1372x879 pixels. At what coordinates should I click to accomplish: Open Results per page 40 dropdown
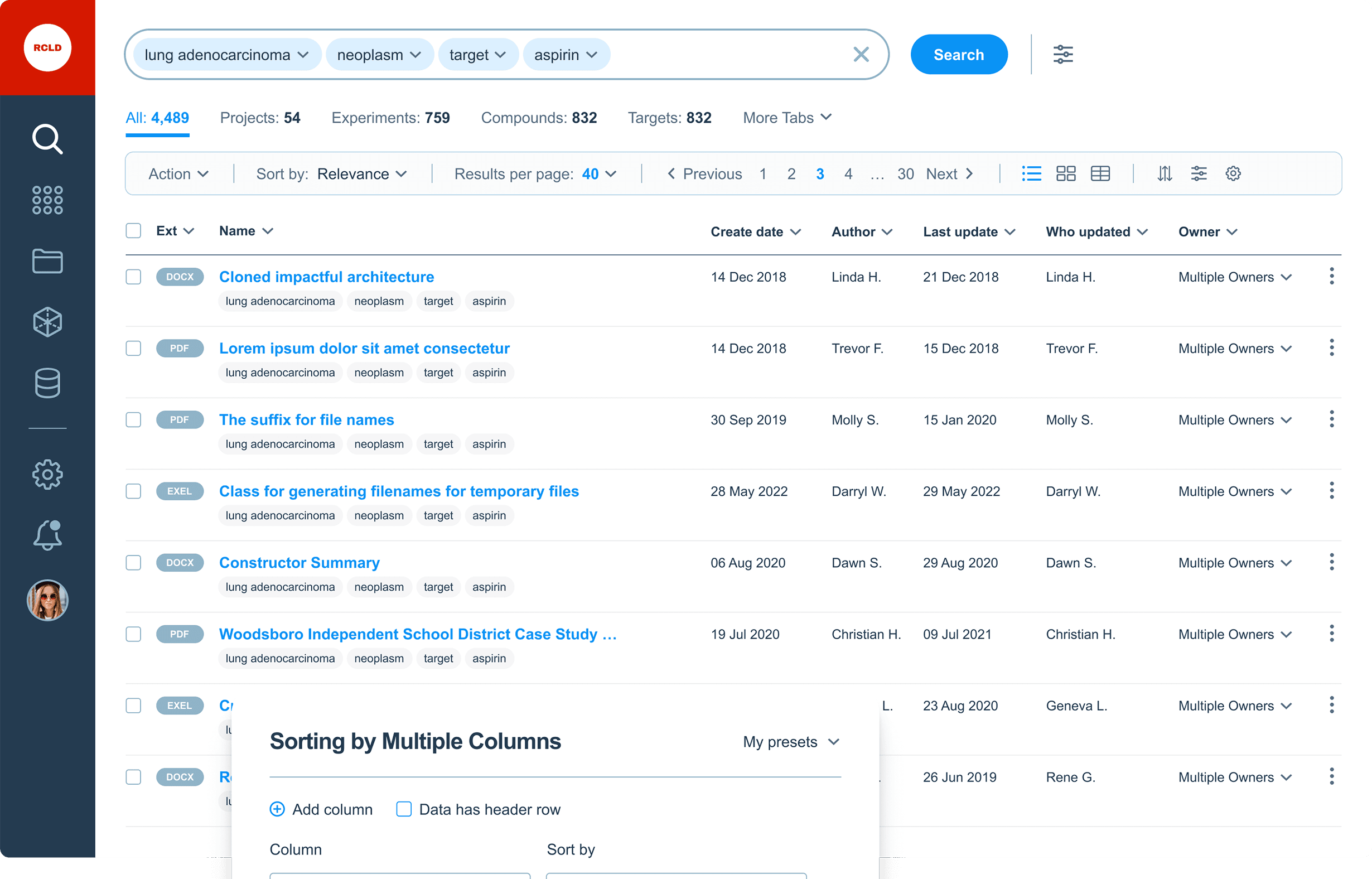(598, 174)
